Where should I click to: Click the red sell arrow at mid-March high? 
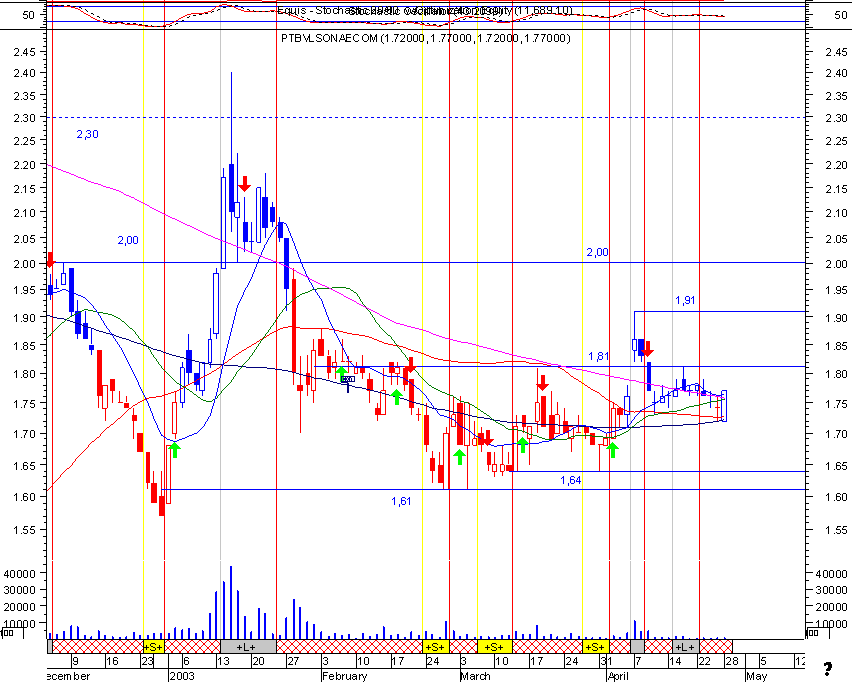(542, 383)
